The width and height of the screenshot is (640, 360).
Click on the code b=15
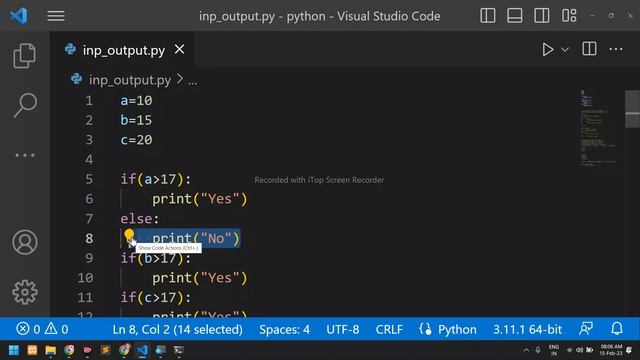[136, 120]
